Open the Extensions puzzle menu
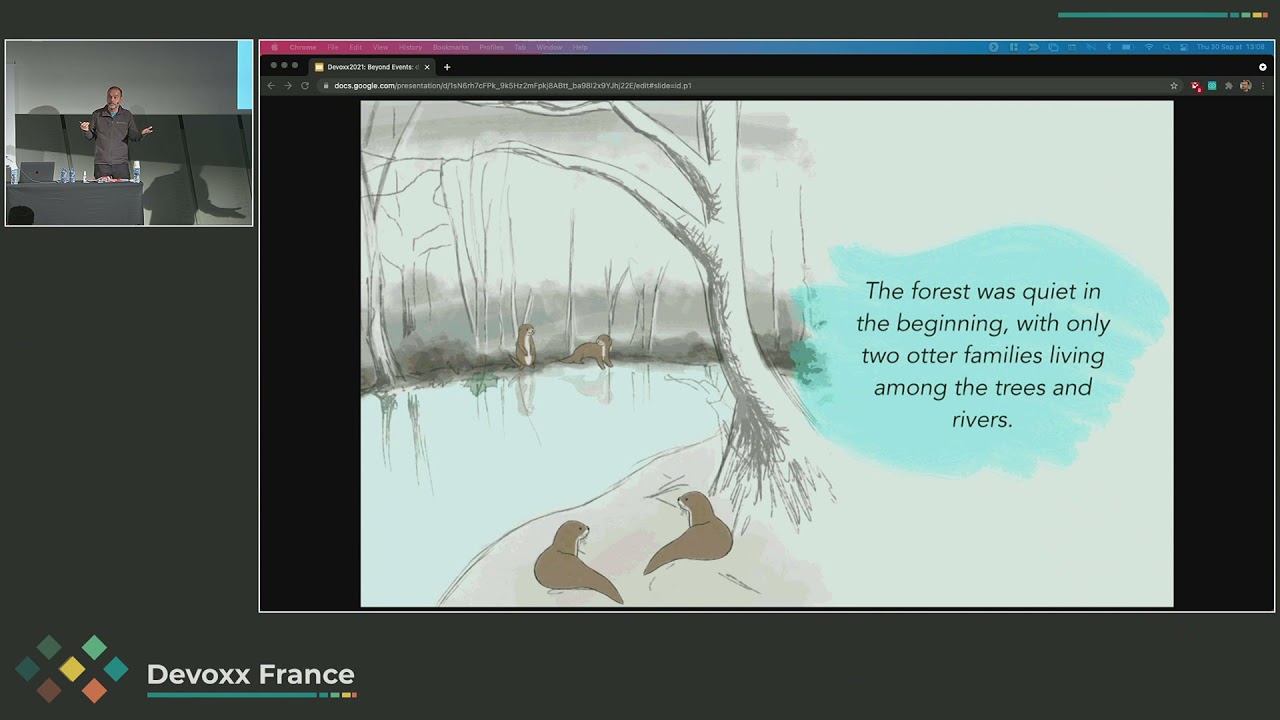 pos(1229,86)
